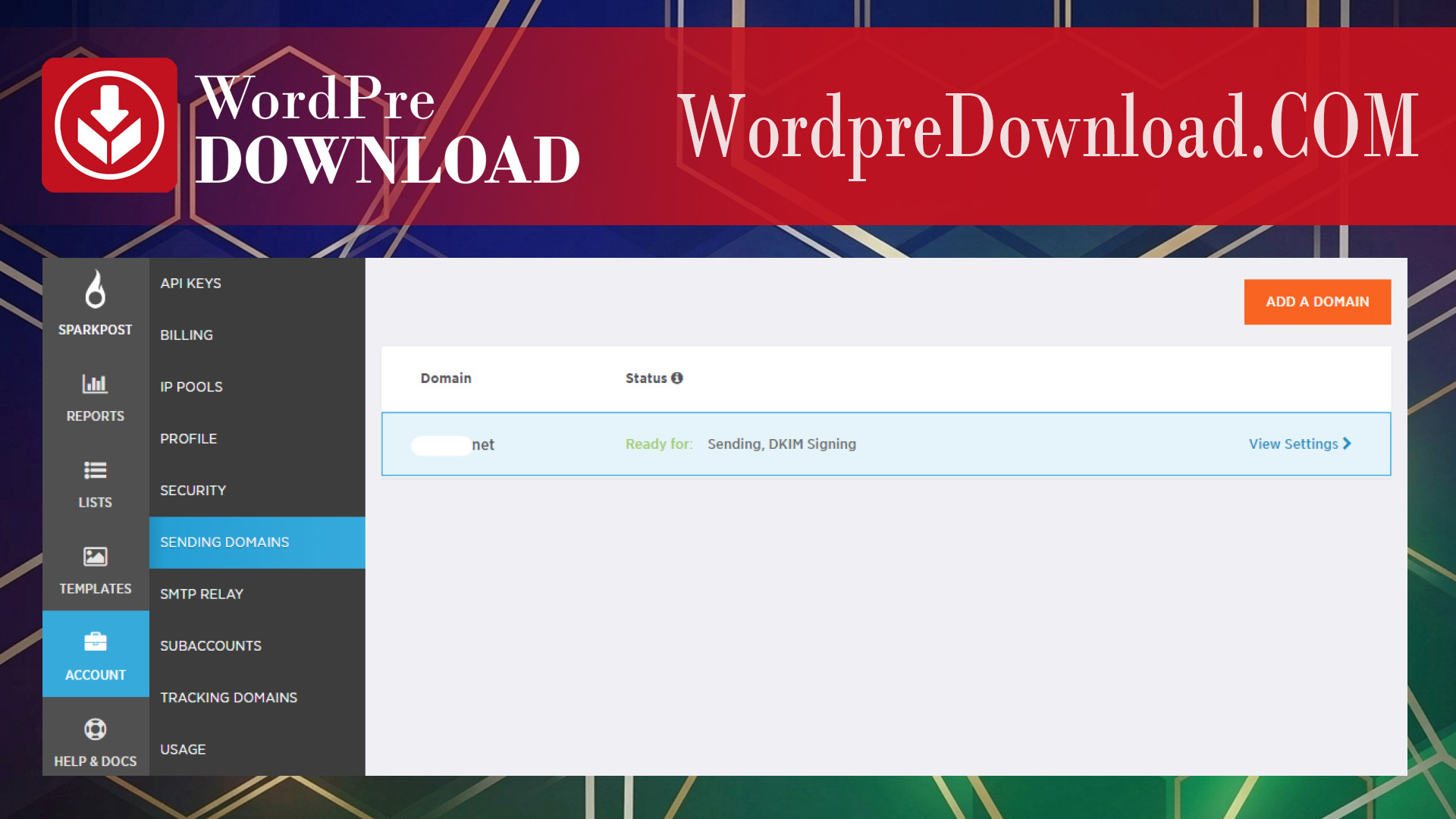Click 'Sending, DKIM Signing' status text
The image size is (1456, 819).
(782, 444)
